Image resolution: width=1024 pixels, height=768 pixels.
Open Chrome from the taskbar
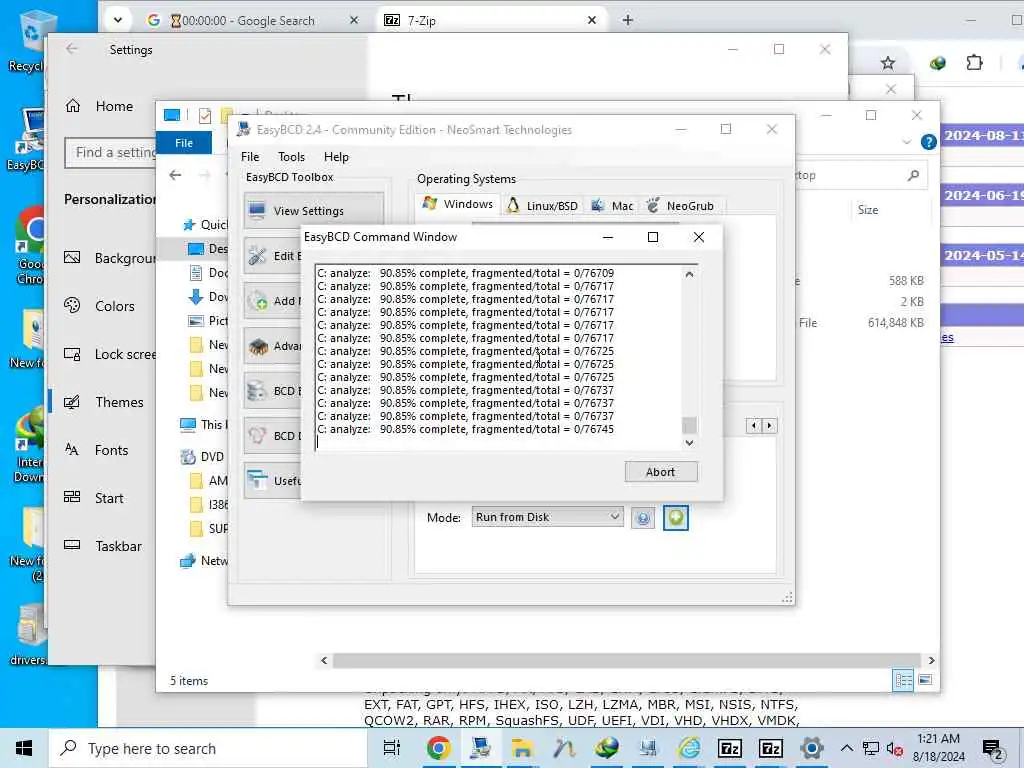click(x=439, y=748)
